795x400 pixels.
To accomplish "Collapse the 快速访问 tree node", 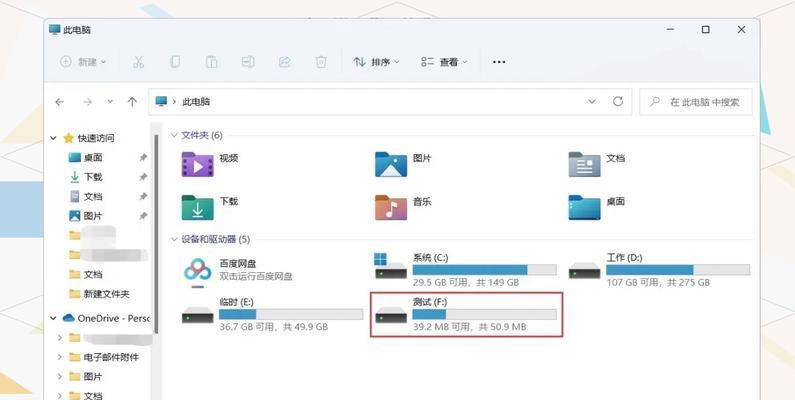I will [55, 138].
